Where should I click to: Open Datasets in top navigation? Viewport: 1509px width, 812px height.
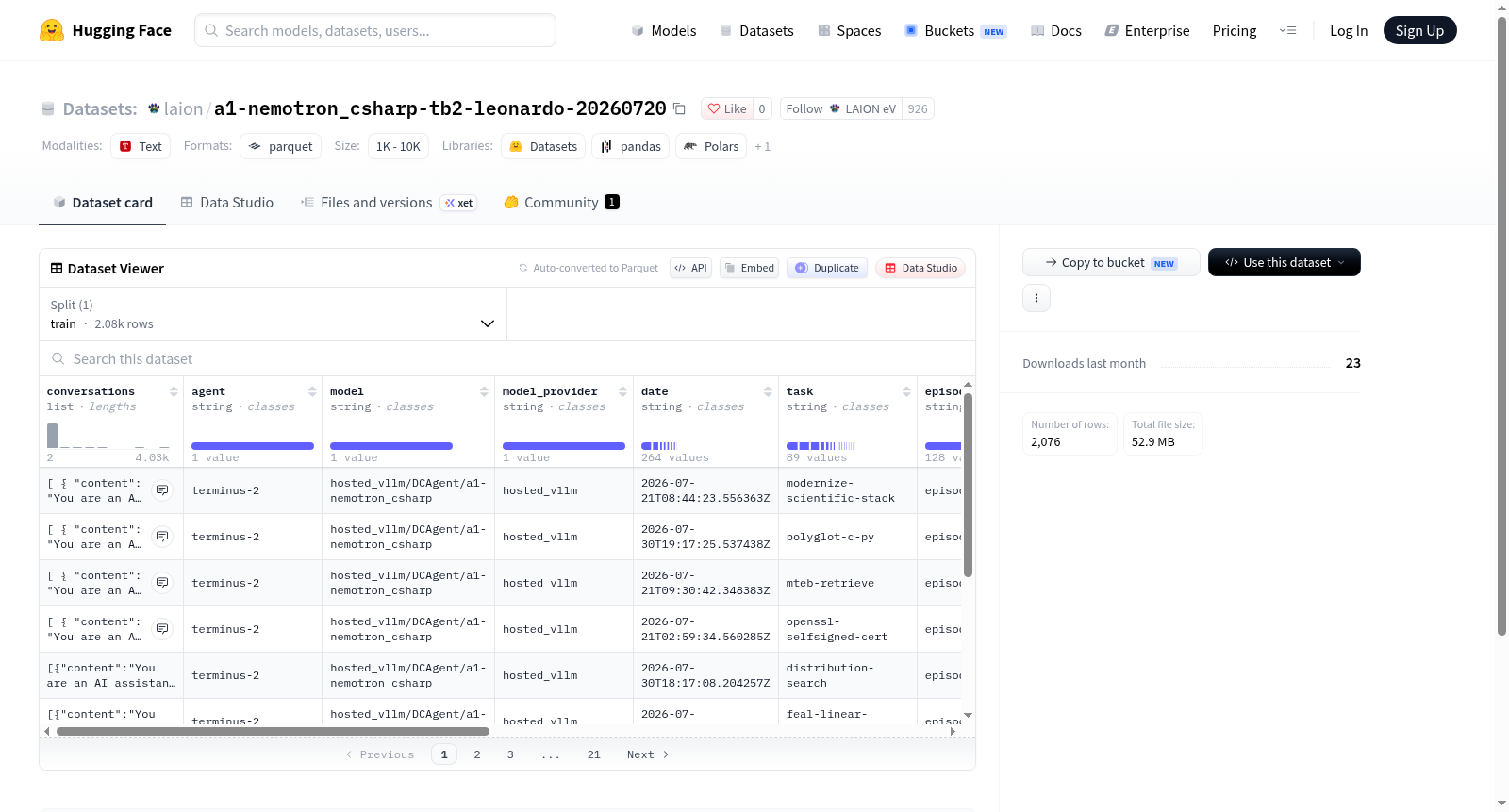coord(756,30)
